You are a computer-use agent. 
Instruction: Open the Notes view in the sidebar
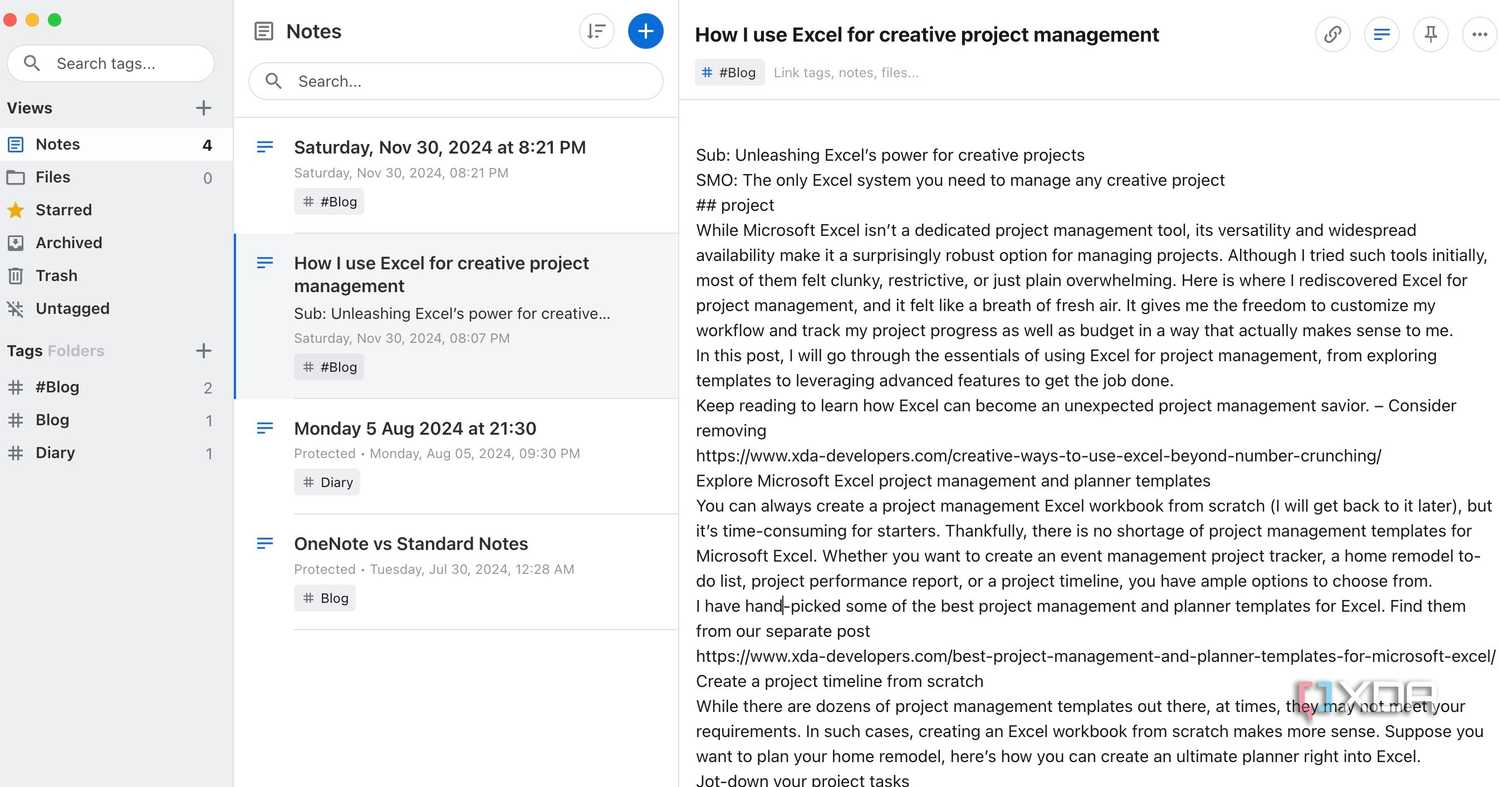(x=116, y=145)
